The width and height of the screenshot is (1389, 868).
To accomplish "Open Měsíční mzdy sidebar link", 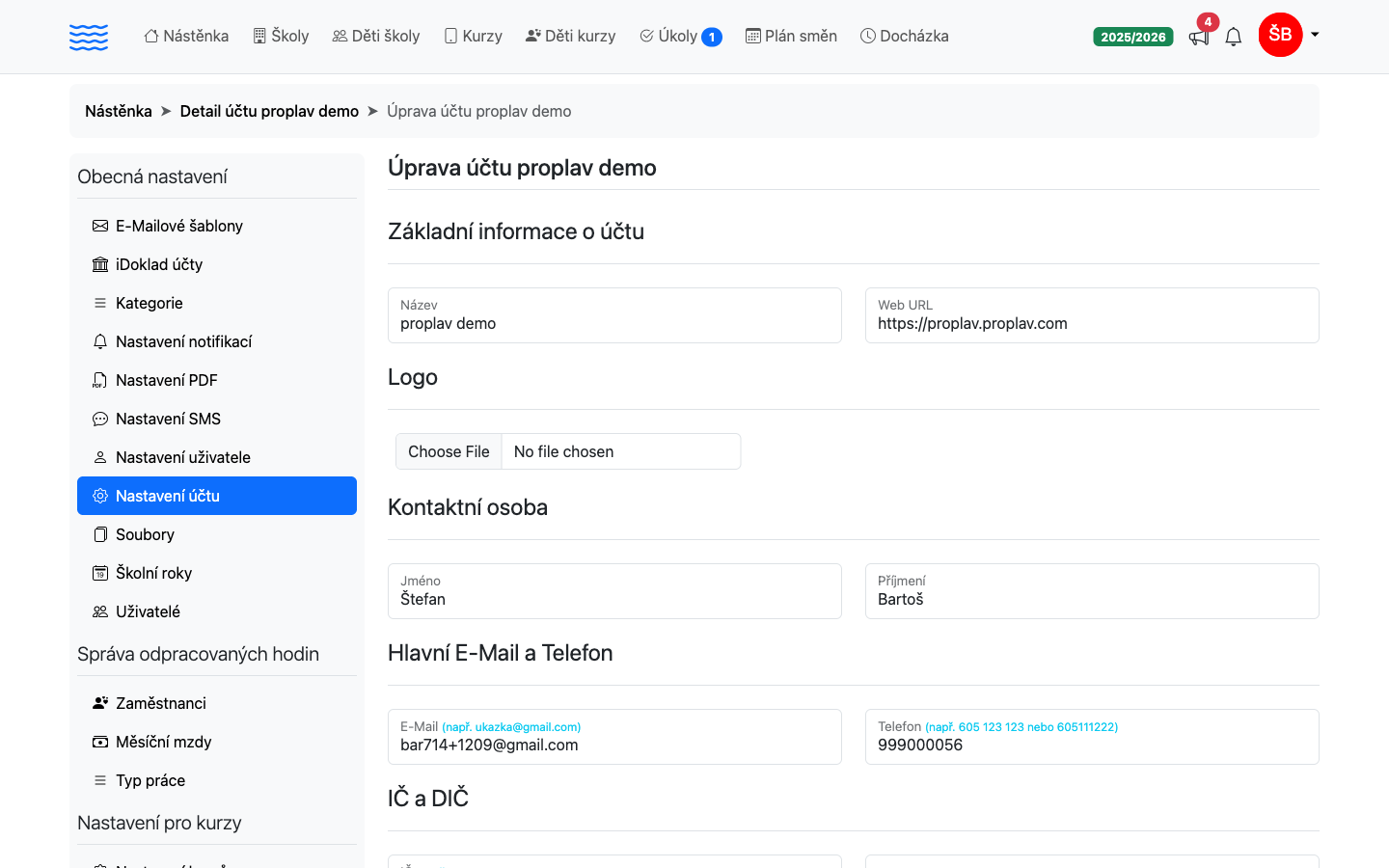I will tap(217, 742).
